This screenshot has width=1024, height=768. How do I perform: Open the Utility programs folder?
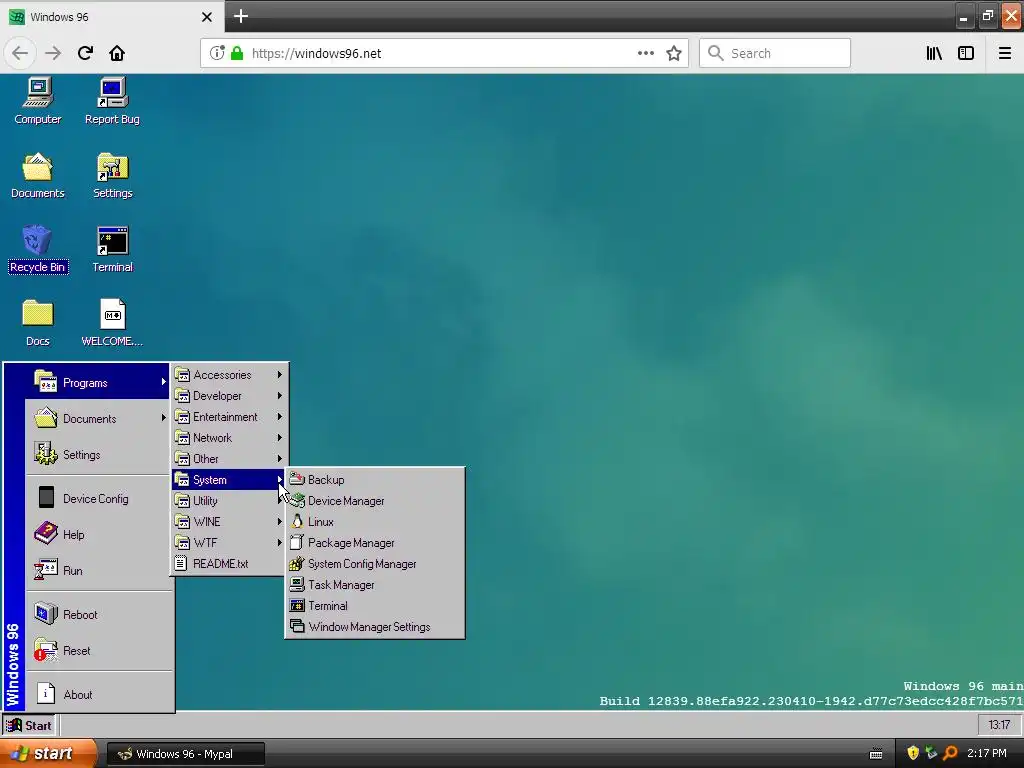pos(229,500)
